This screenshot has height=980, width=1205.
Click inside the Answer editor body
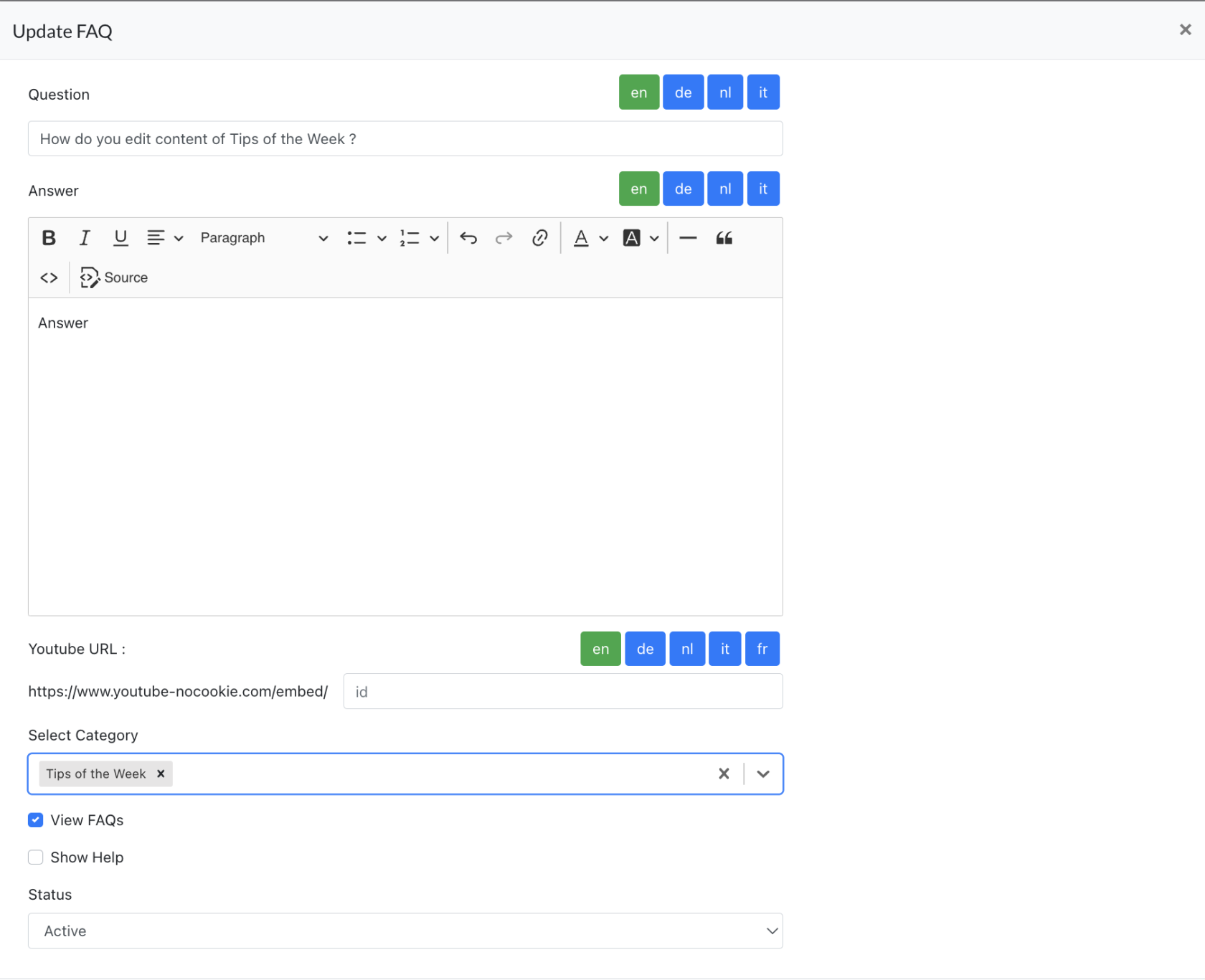tap(405, 457)
